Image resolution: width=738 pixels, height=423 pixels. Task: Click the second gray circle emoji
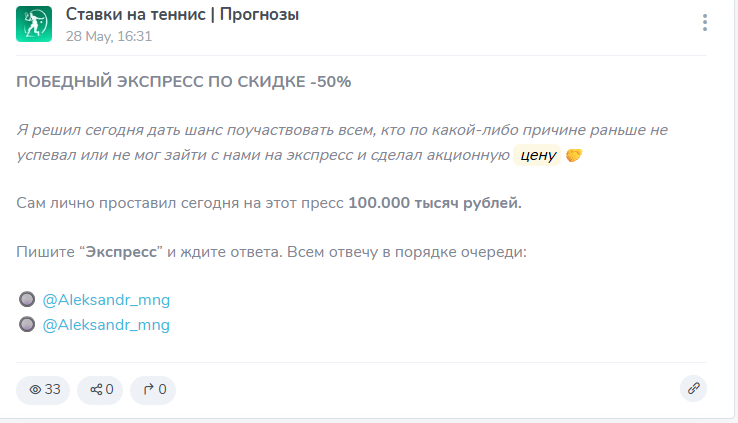27,324
